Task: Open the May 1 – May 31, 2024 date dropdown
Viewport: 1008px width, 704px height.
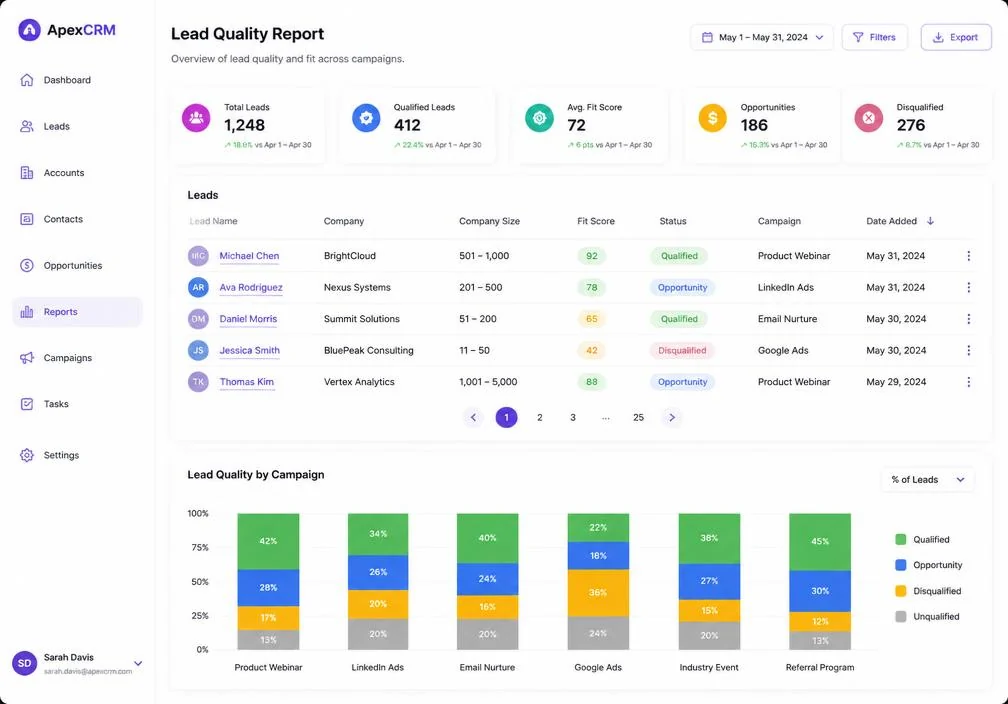Action: click(762, 37)
